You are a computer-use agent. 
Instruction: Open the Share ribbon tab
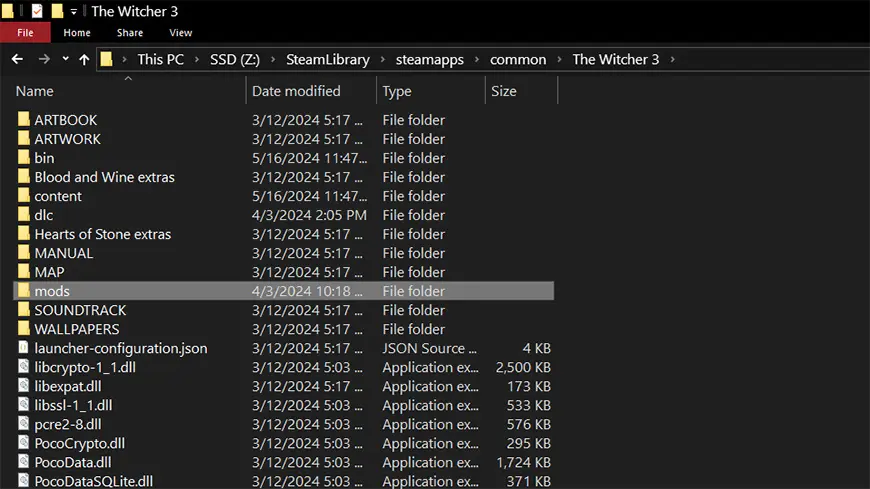pyautogui.click(x=131, y=32)
